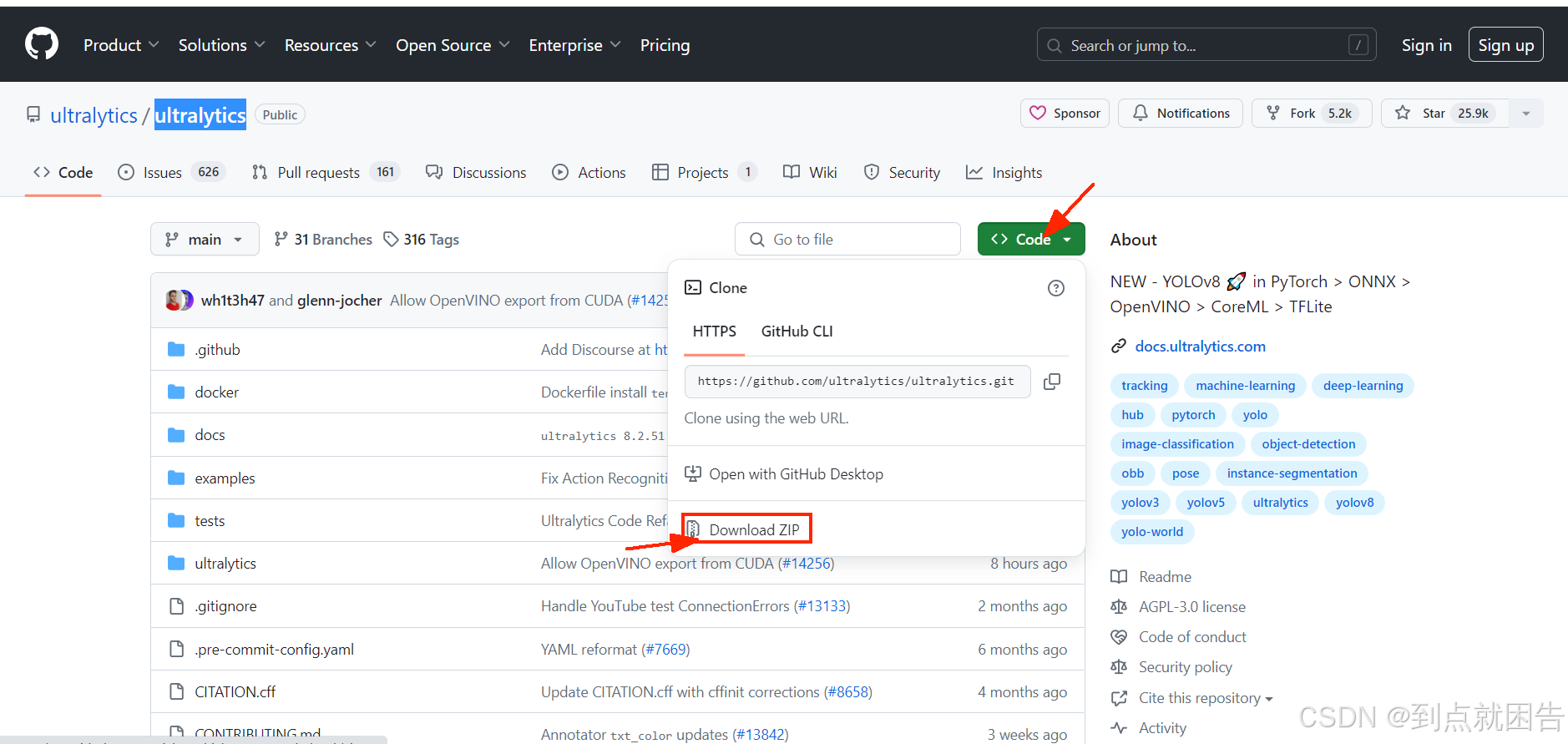Viewport: 1568px width, 744px height.
Task: Select the HTTPS clone tab
Action: [x=715, y=332]
